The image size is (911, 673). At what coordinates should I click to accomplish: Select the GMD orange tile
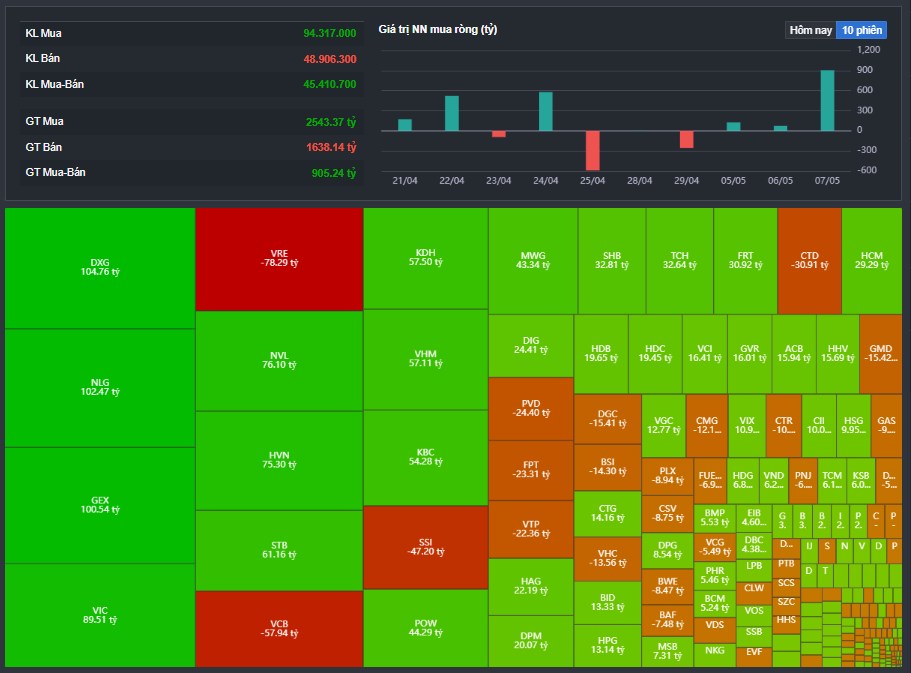click(x=881, y=354)
